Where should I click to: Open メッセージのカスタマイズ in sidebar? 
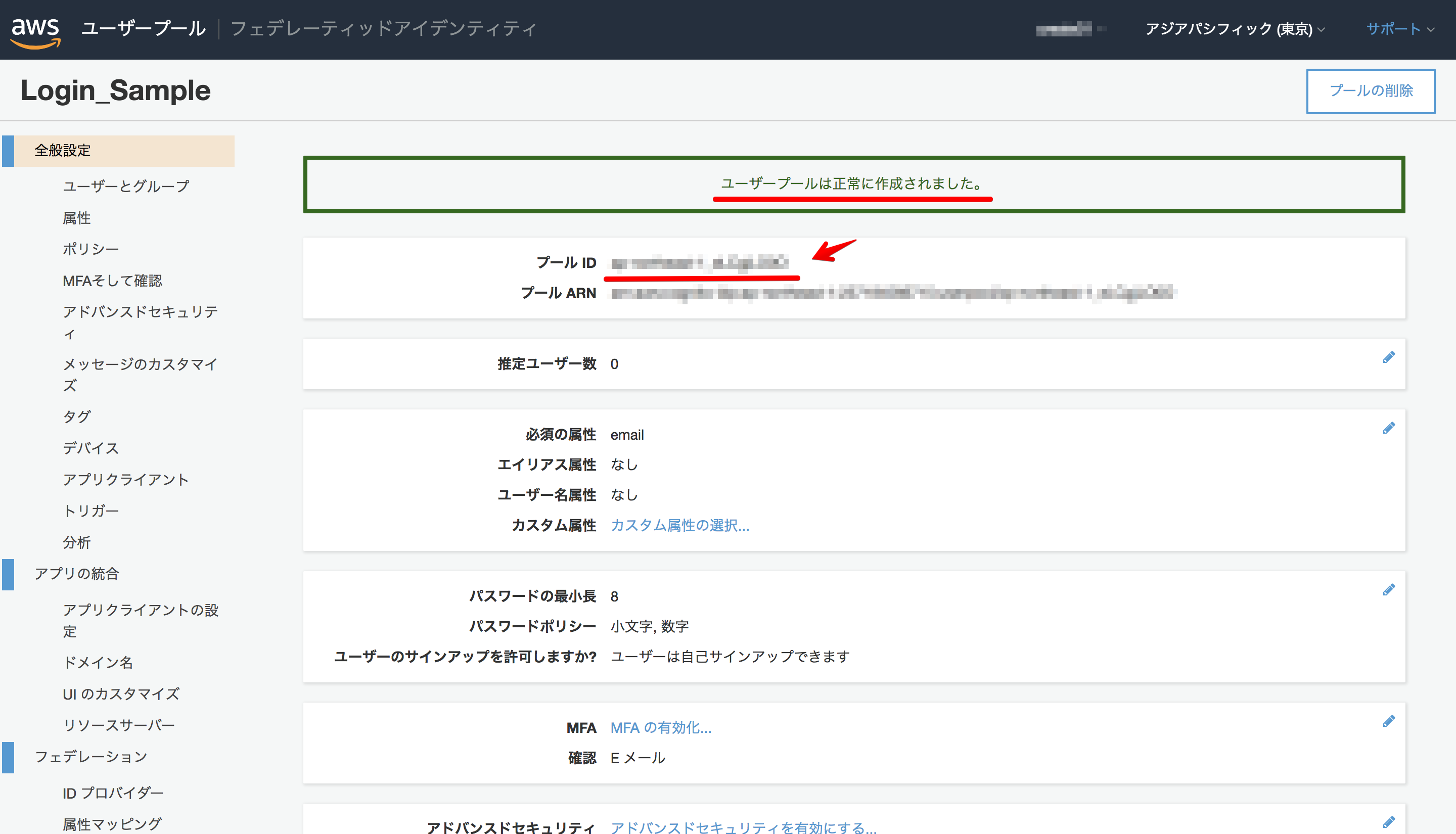pyautogui.click(x=141, y=375)
